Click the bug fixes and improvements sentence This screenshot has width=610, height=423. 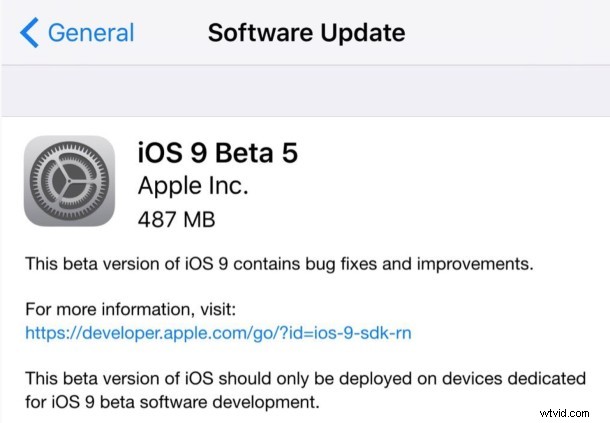point(279,264)
